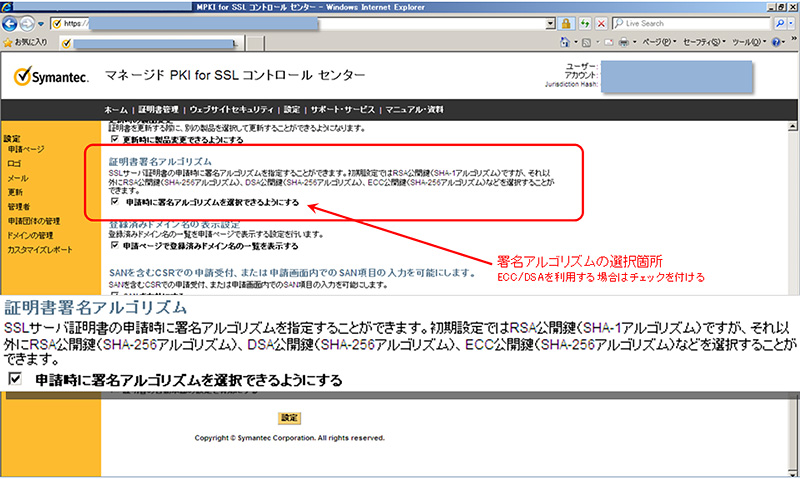Click the RSS feeds icon in command bar
This screenshot has height=479, width=800.
click(x=587, y=42)
